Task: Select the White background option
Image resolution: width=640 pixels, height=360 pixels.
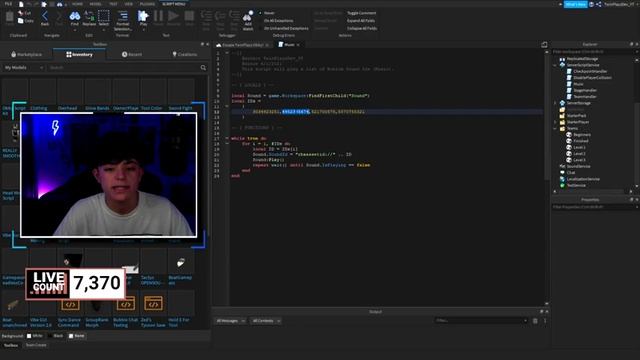Action: click(34, 336)
